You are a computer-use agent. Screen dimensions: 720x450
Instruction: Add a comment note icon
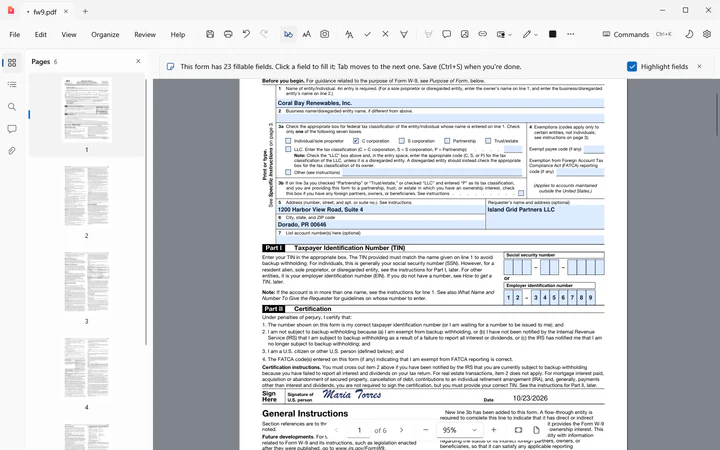tap(446, 34)
